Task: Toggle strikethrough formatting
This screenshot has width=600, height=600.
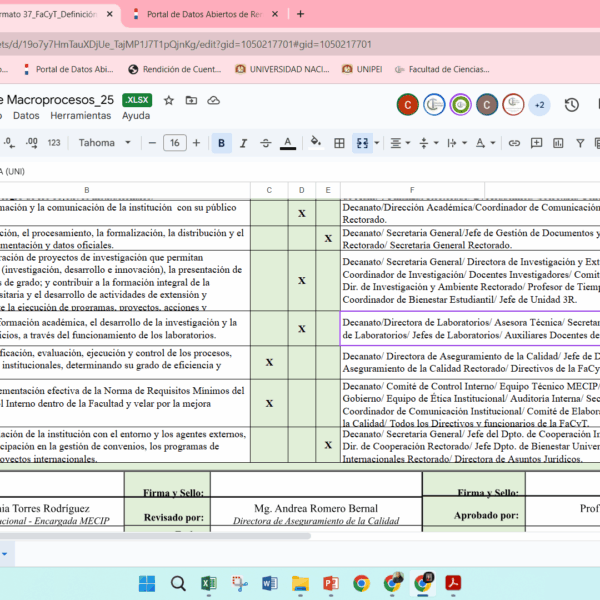Action: pos(265,143)
